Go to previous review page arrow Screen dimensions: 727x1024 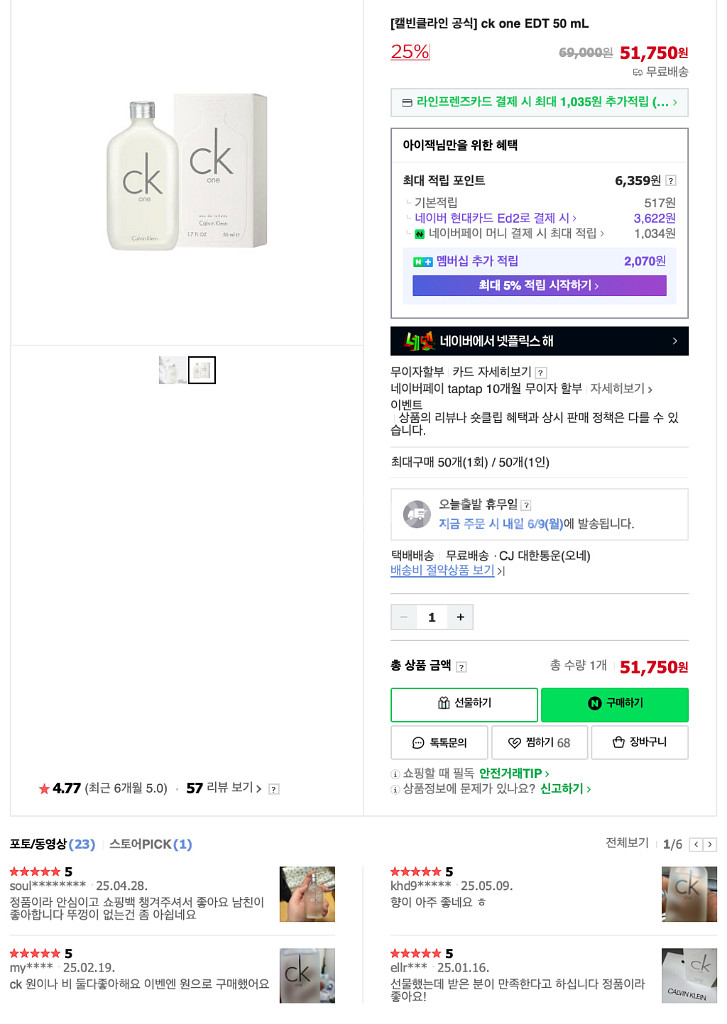coord(696,845)
